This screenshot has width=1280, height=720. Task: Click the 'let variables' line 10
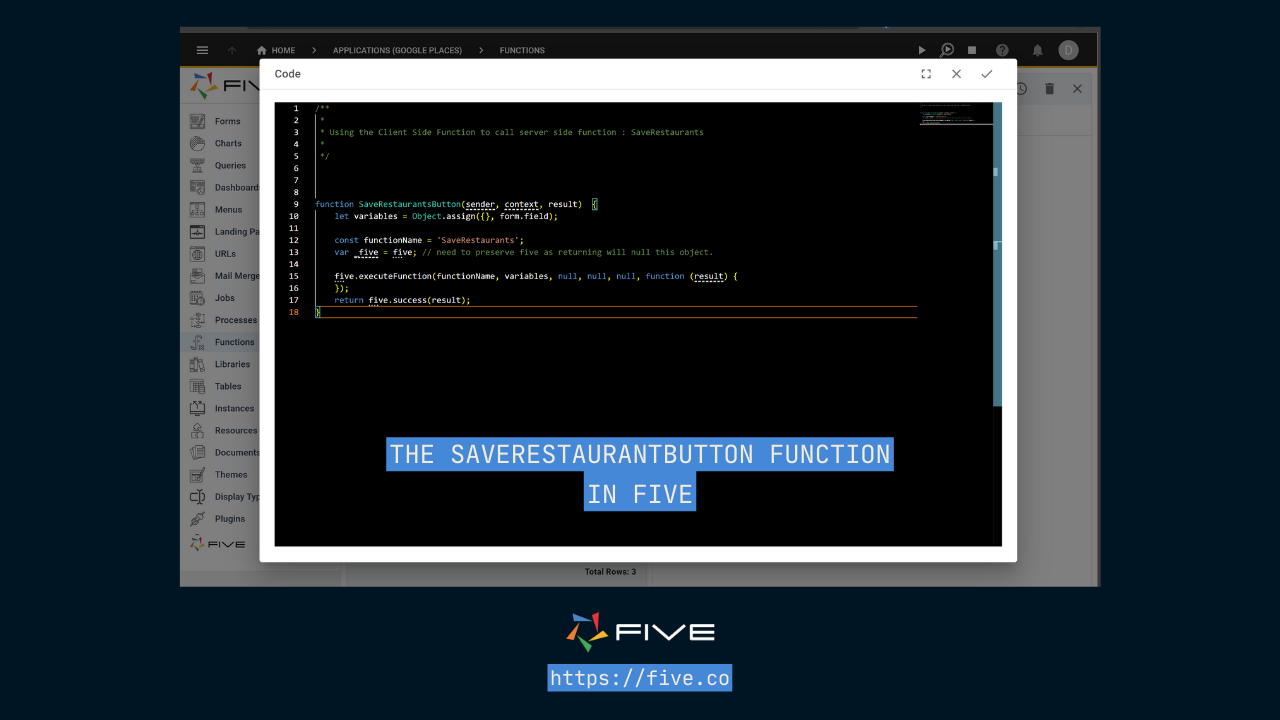(446, 216)
